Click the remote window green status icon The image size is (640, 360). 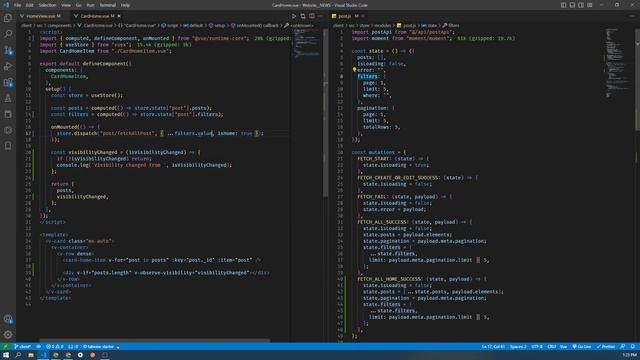(5, 347)
